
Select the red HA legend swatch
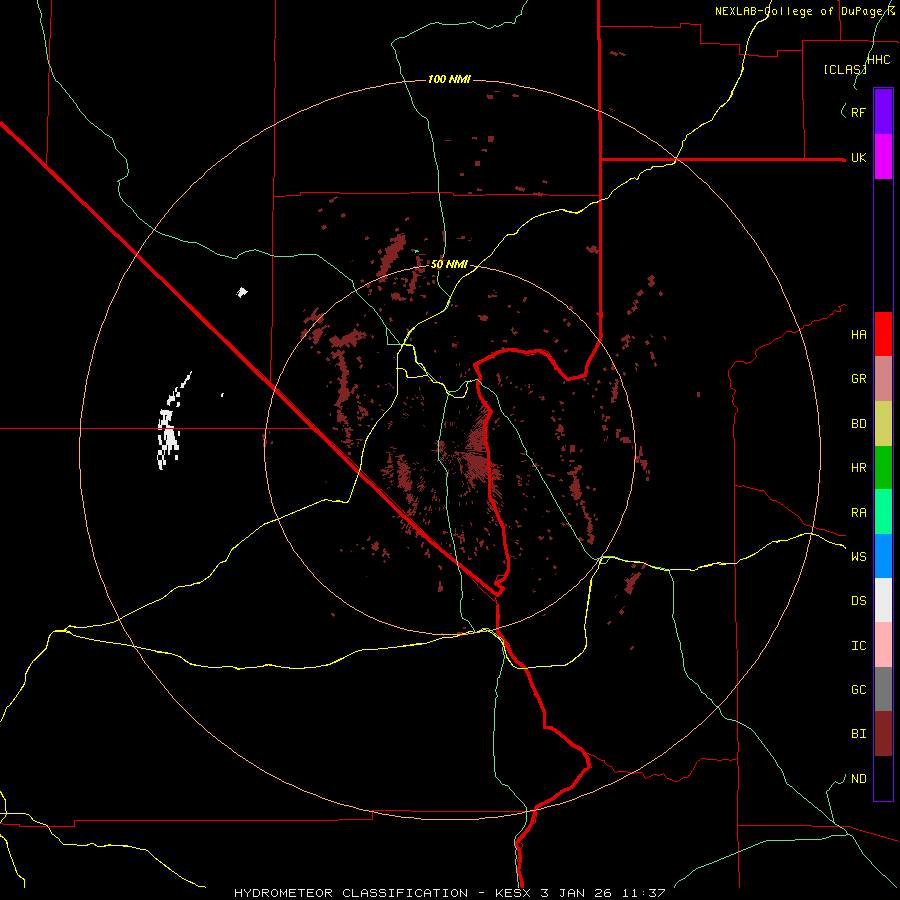(x=883, y=334)
